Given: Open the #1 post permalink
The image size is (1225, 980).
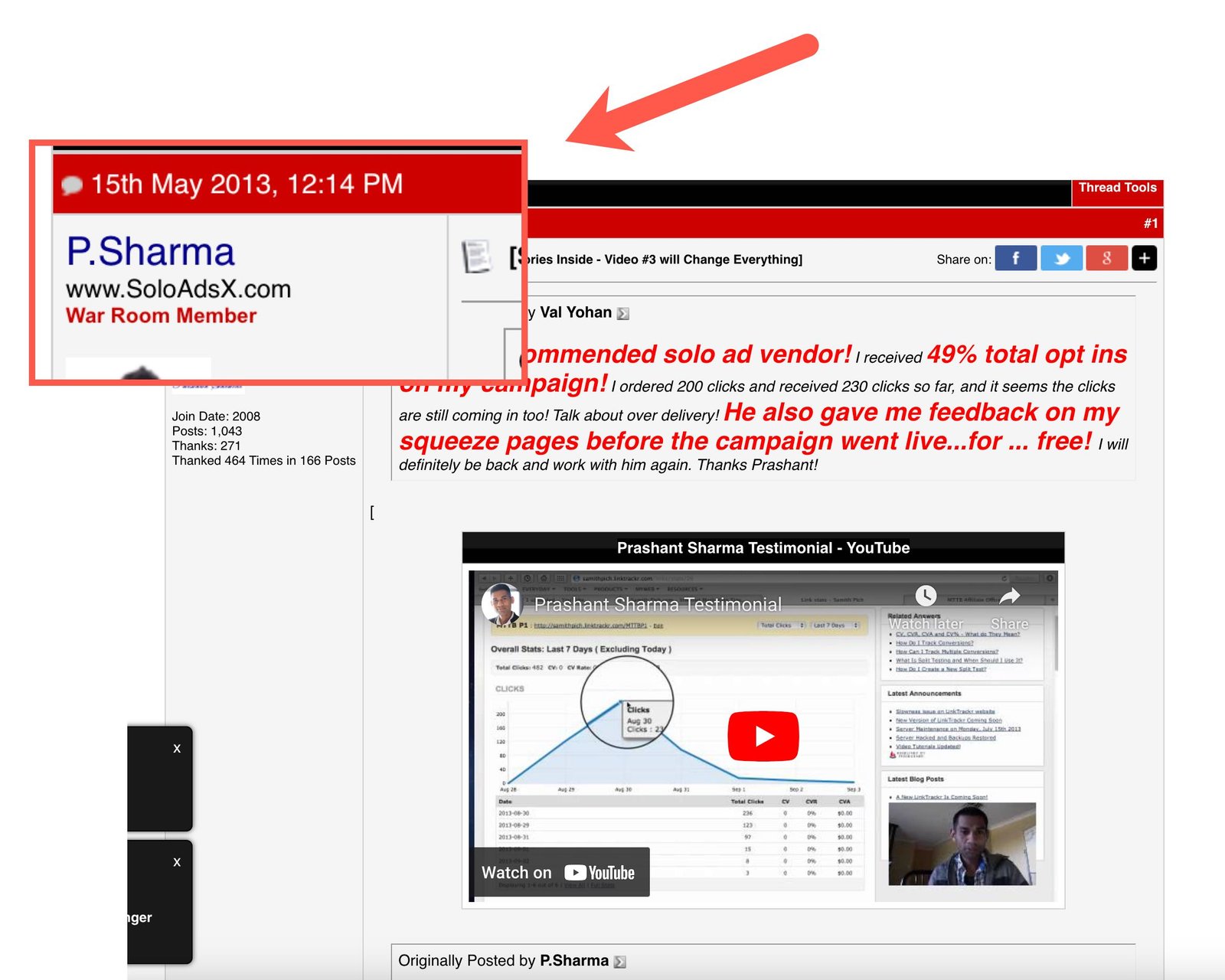Looking at the screenshot, I should (x=1150, y=224).
